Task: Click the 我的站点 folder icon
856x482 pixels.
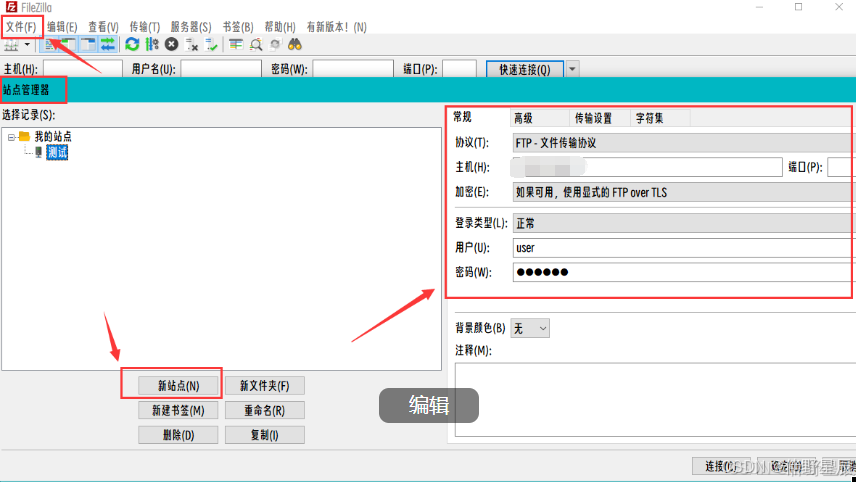Action: point(24,136)
